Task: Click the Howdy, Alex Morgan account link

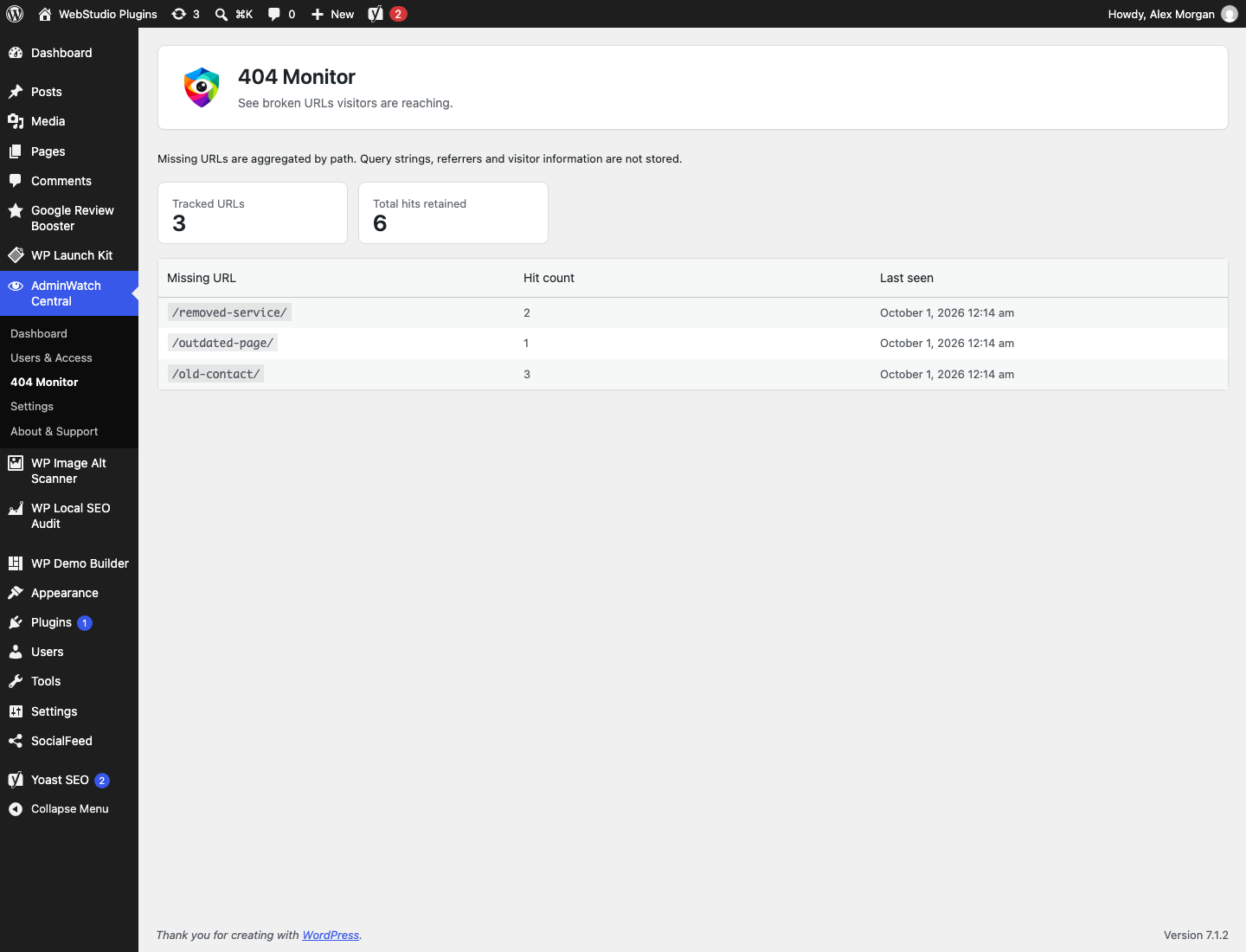Action: coord(1161,14)
